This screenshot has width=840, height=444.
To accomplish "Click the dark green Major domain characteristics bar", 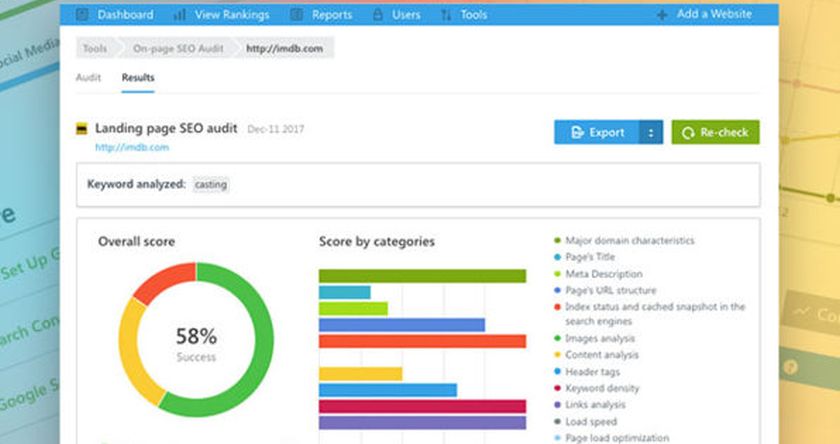I will coord(422,276).
